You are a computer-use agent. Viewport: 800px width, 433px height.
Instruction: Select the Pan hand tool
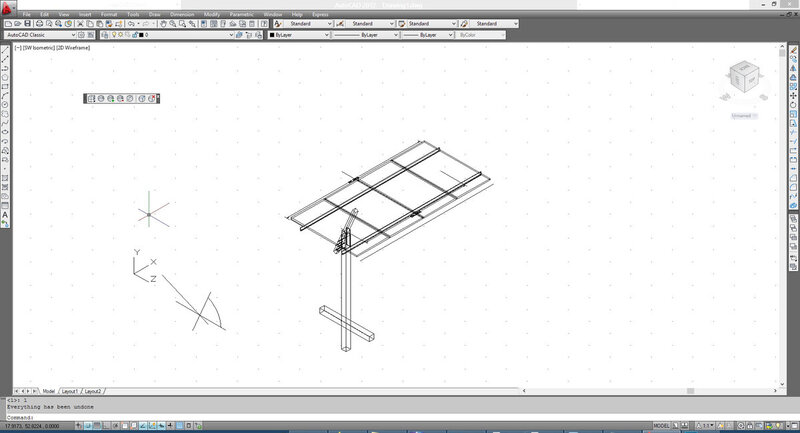pyautogui.click(x=163, y=24)
